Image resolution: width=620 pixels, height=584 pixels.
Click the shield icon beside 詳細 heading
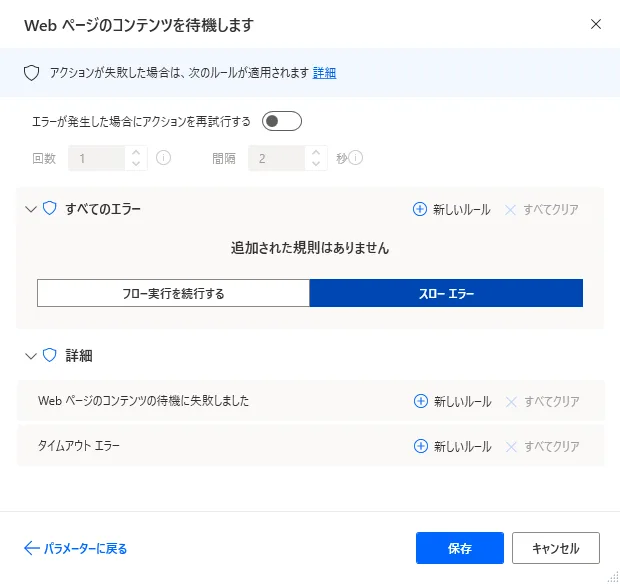pyautogui.click(x=50, y=355)
